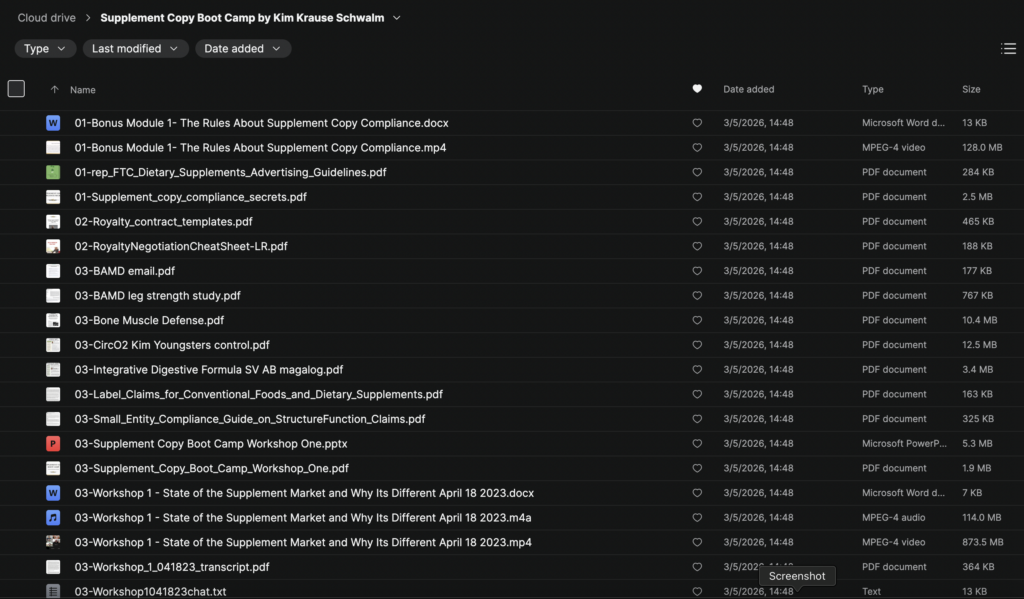Screen dimensions: 1024x599
Task: Favorite the Bonus Module 1 docx file
Action: 697,123
